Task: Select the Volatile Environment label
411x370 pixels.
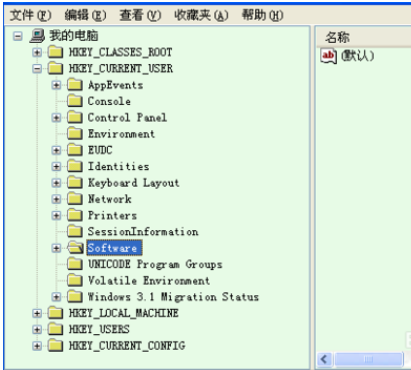Action: click(149, 280)
